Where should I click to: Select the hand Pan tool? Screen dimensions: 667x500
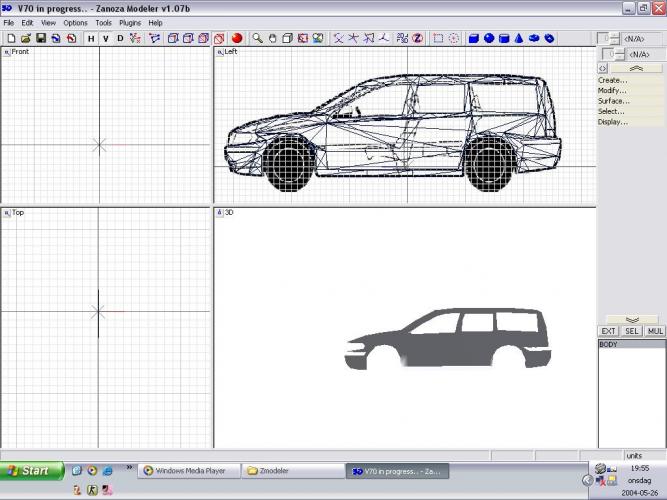click(272, 39)
